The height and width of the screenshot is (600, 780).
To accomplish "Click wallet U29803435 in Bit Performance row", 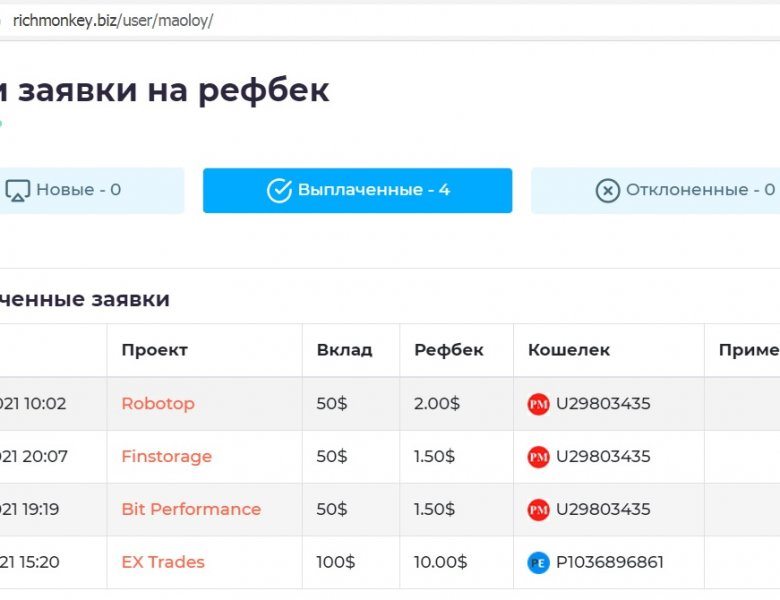I will click(603, 509).
